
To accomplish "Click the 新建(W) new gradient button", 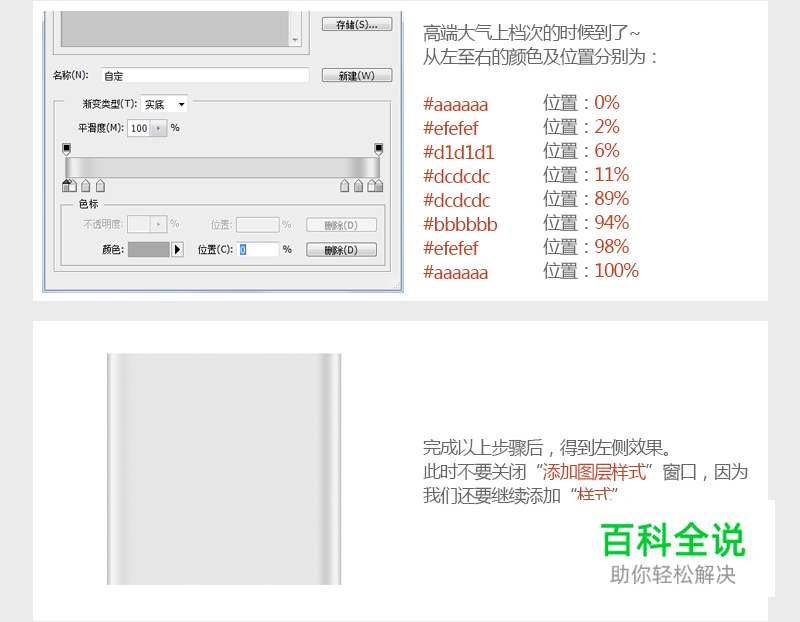I will click(x=357, y=75).
